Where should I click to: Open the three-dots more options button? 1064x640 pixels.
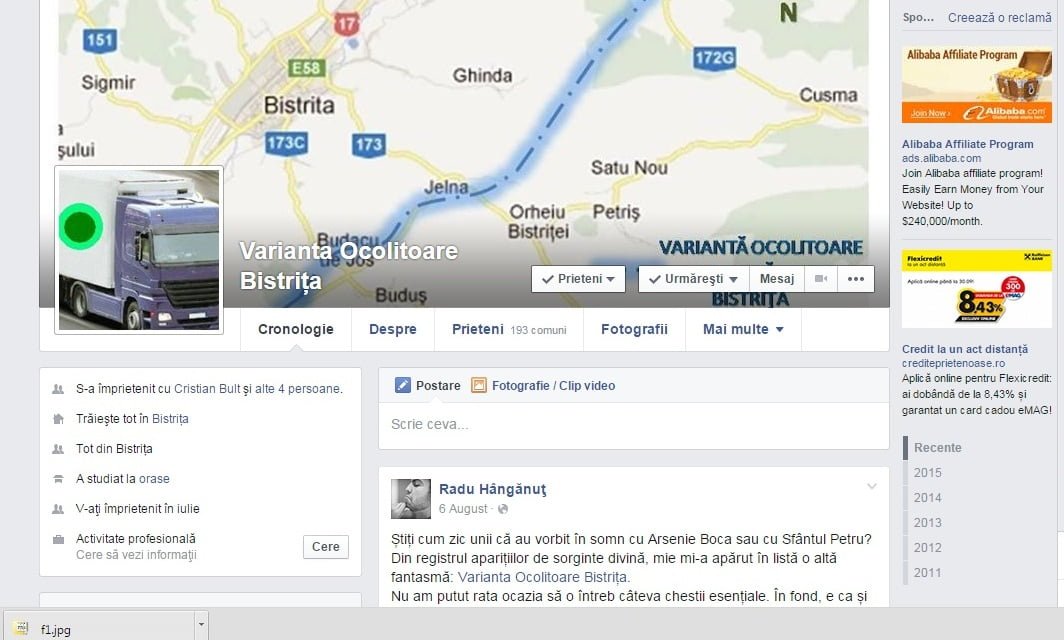click(x=856, y=279)
